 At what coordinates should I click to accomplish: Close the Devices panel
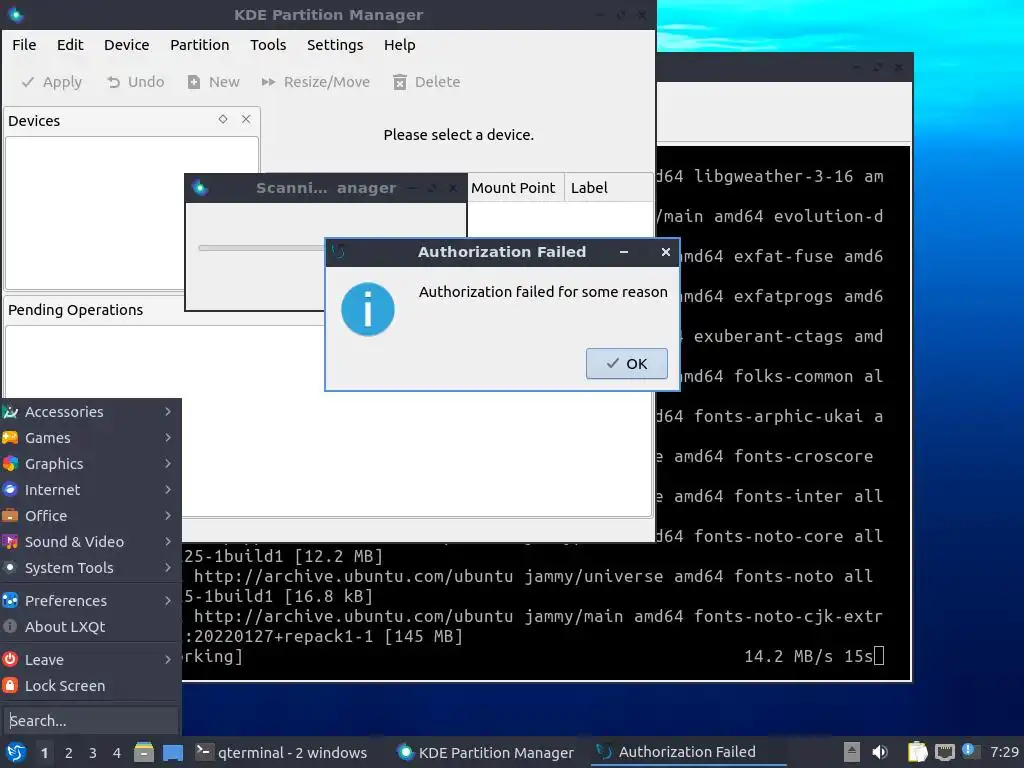(x=246, y=120)
